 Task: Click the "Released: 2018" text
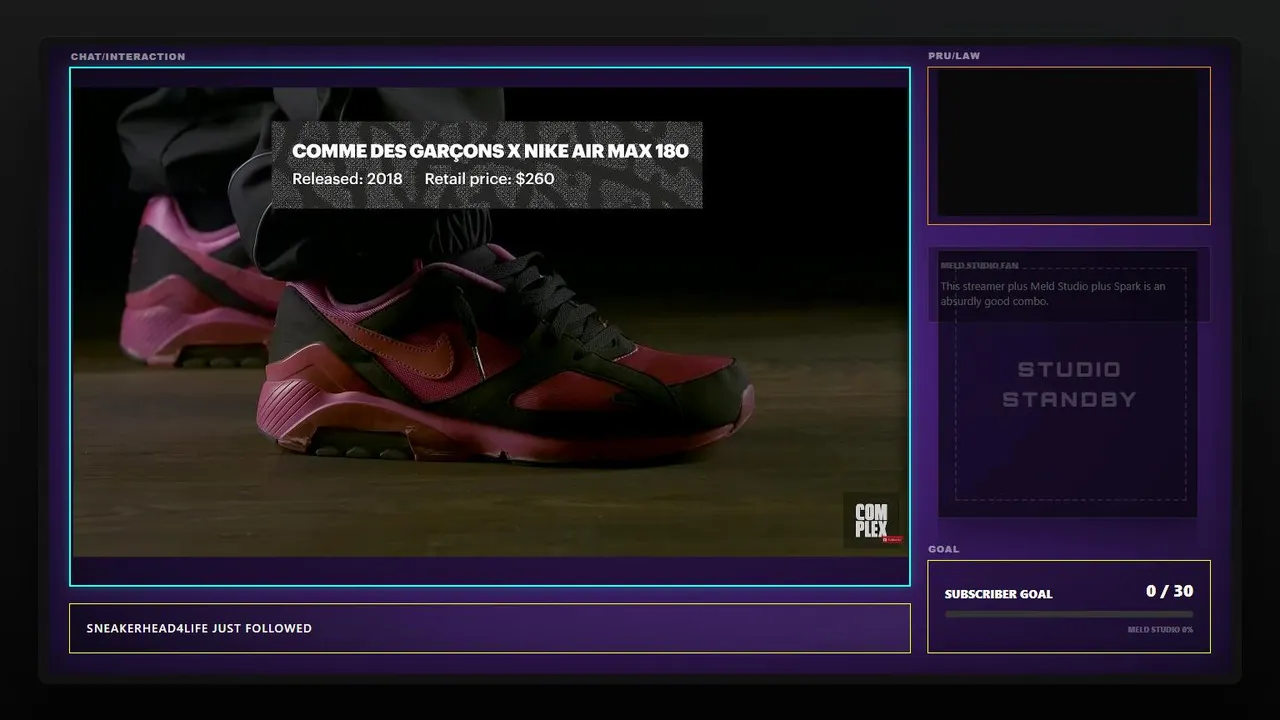[347, 179]
